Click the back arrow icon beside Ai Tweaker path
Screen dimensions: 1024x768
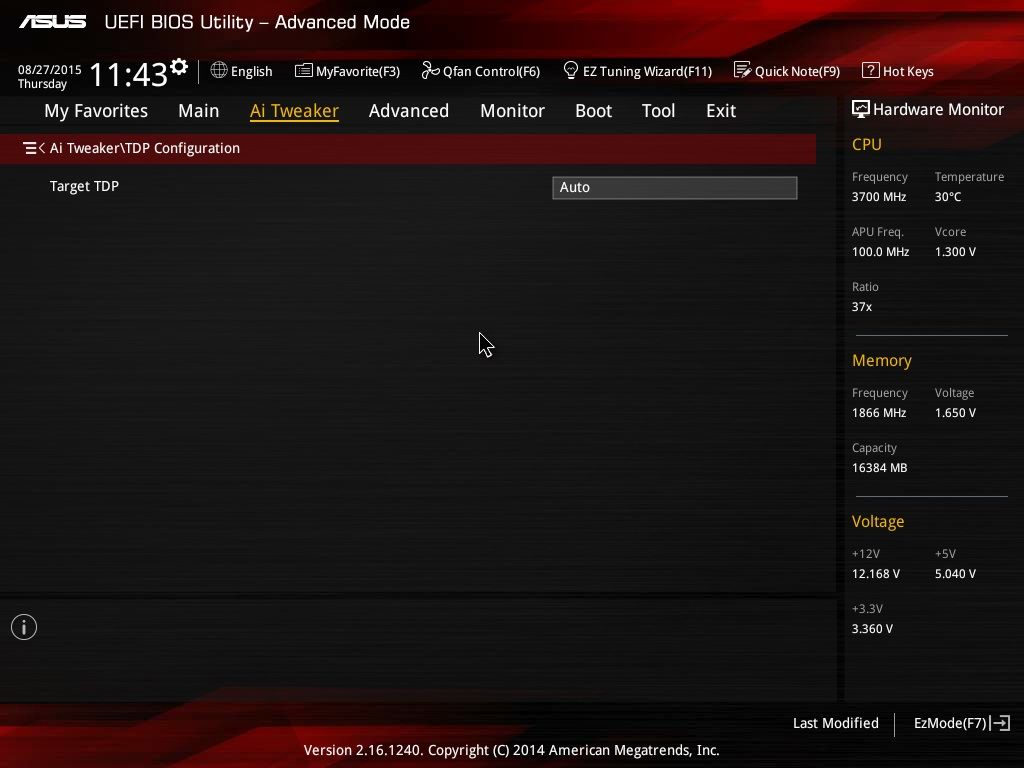pyautogui.click(x=34, y=148)
